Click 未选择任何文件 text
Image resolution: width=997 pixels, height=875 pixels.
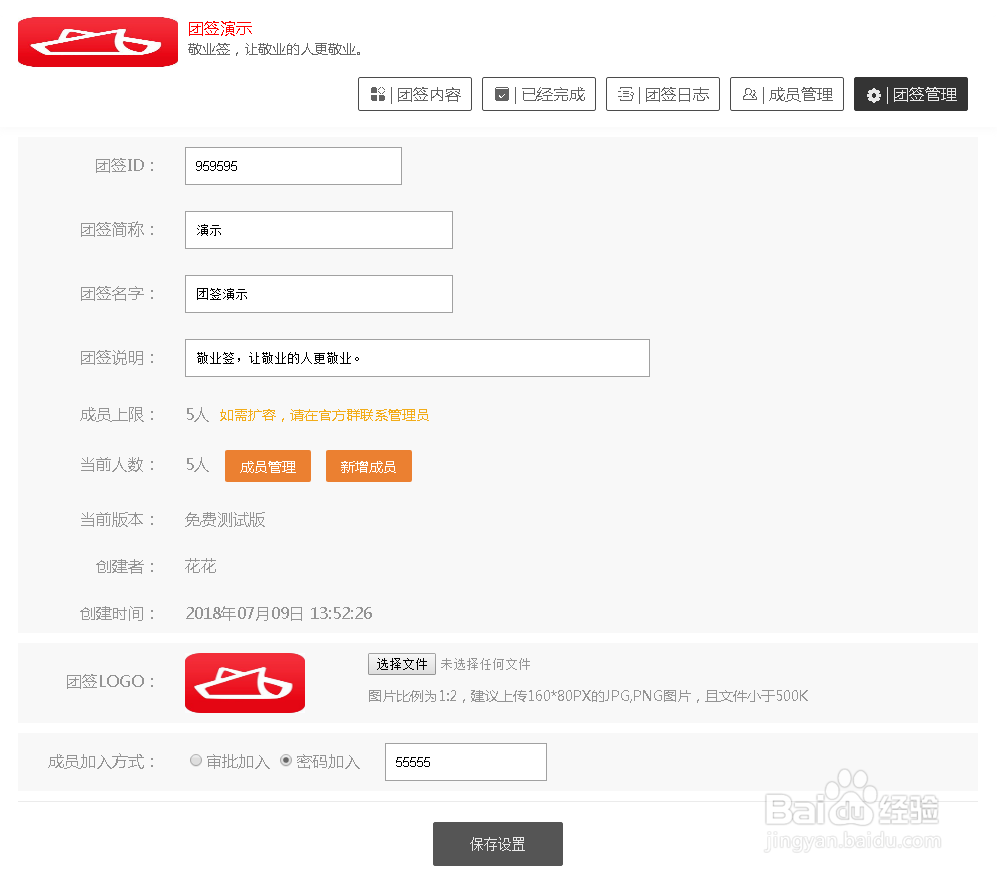[x=485, y=665]
